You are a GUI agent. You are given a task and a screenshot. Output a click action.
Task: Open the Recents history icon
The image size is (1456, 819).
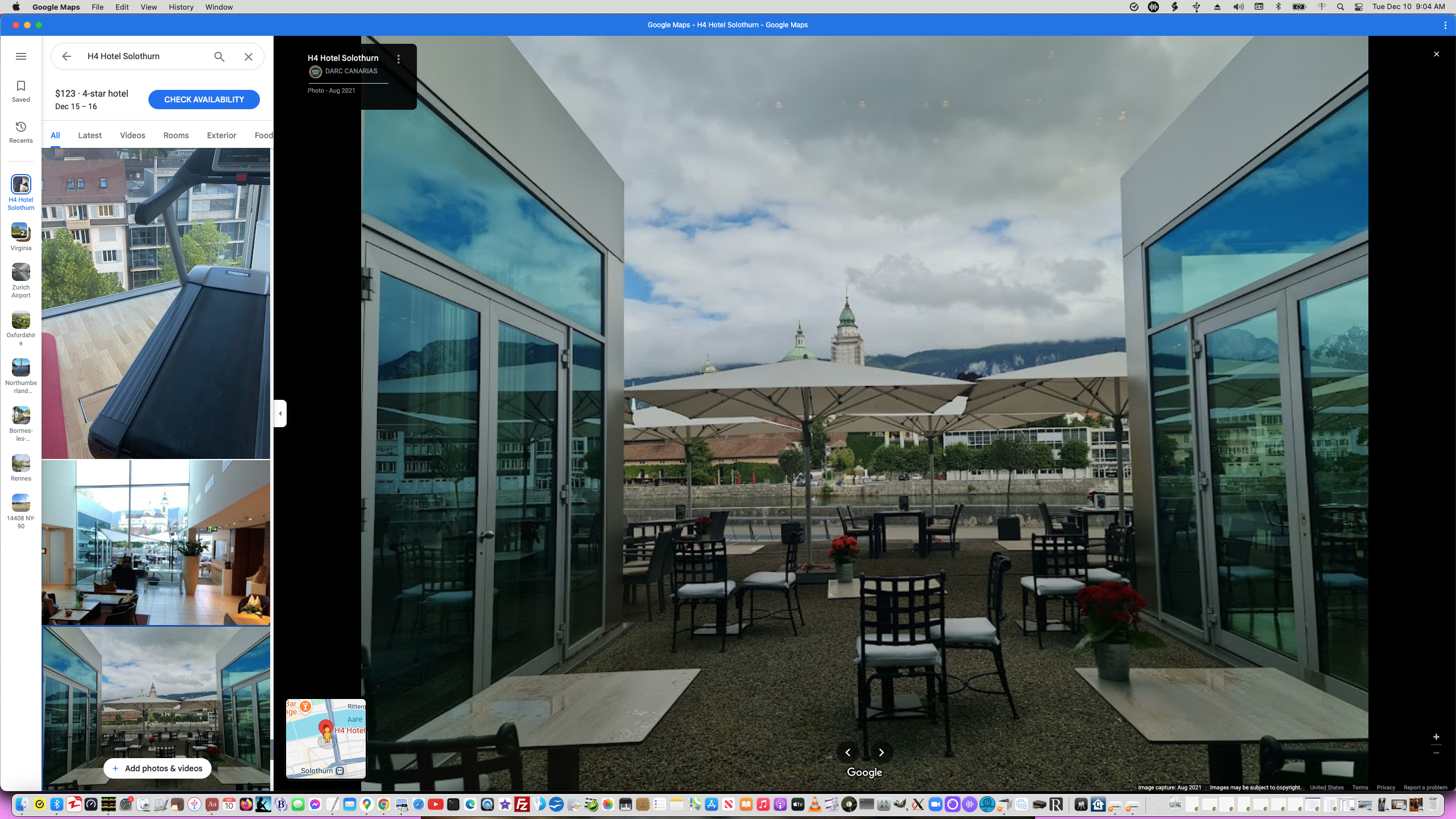coord(21,127)
